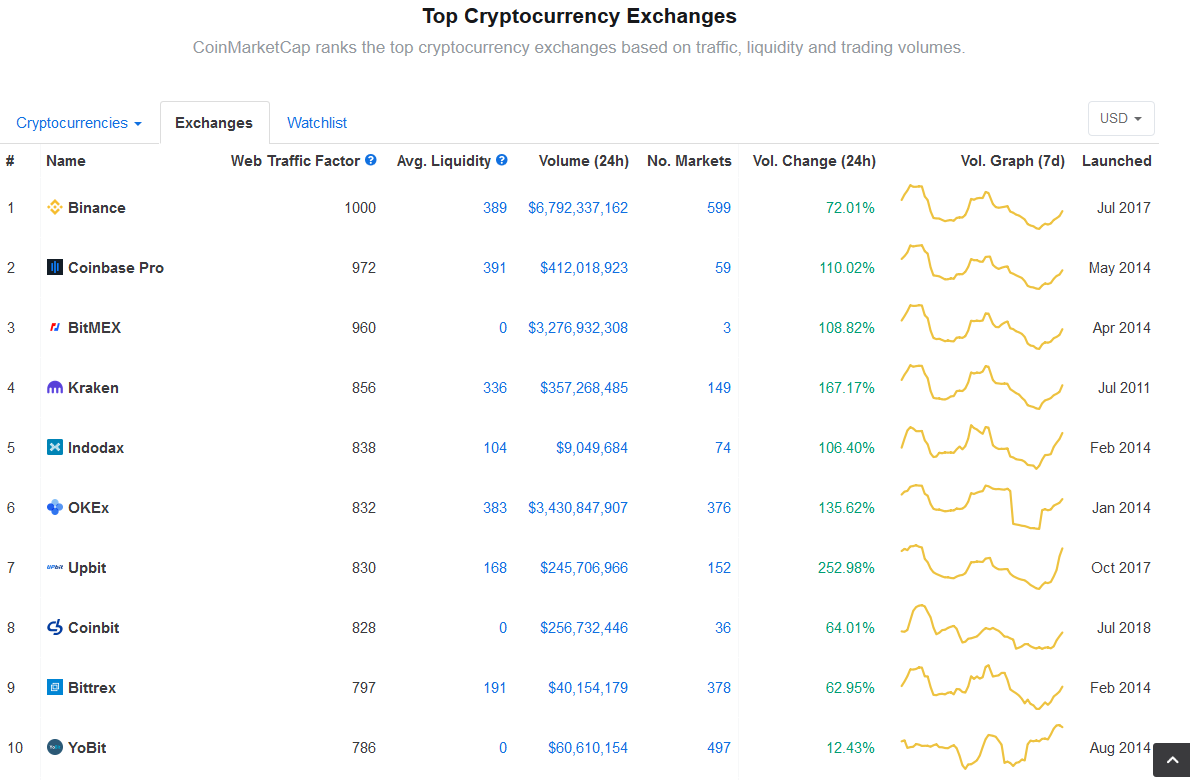Open Avg. Liquidity help tooltip icon
1190x780 pixels.
point(502,160)
